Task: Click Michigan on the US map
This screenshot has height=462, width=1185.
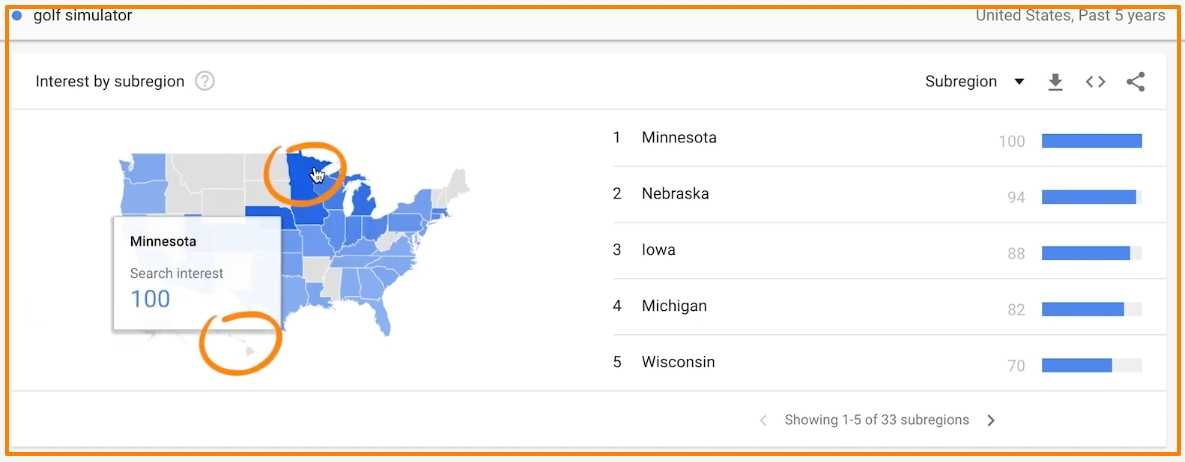Action: pos(364,204)
